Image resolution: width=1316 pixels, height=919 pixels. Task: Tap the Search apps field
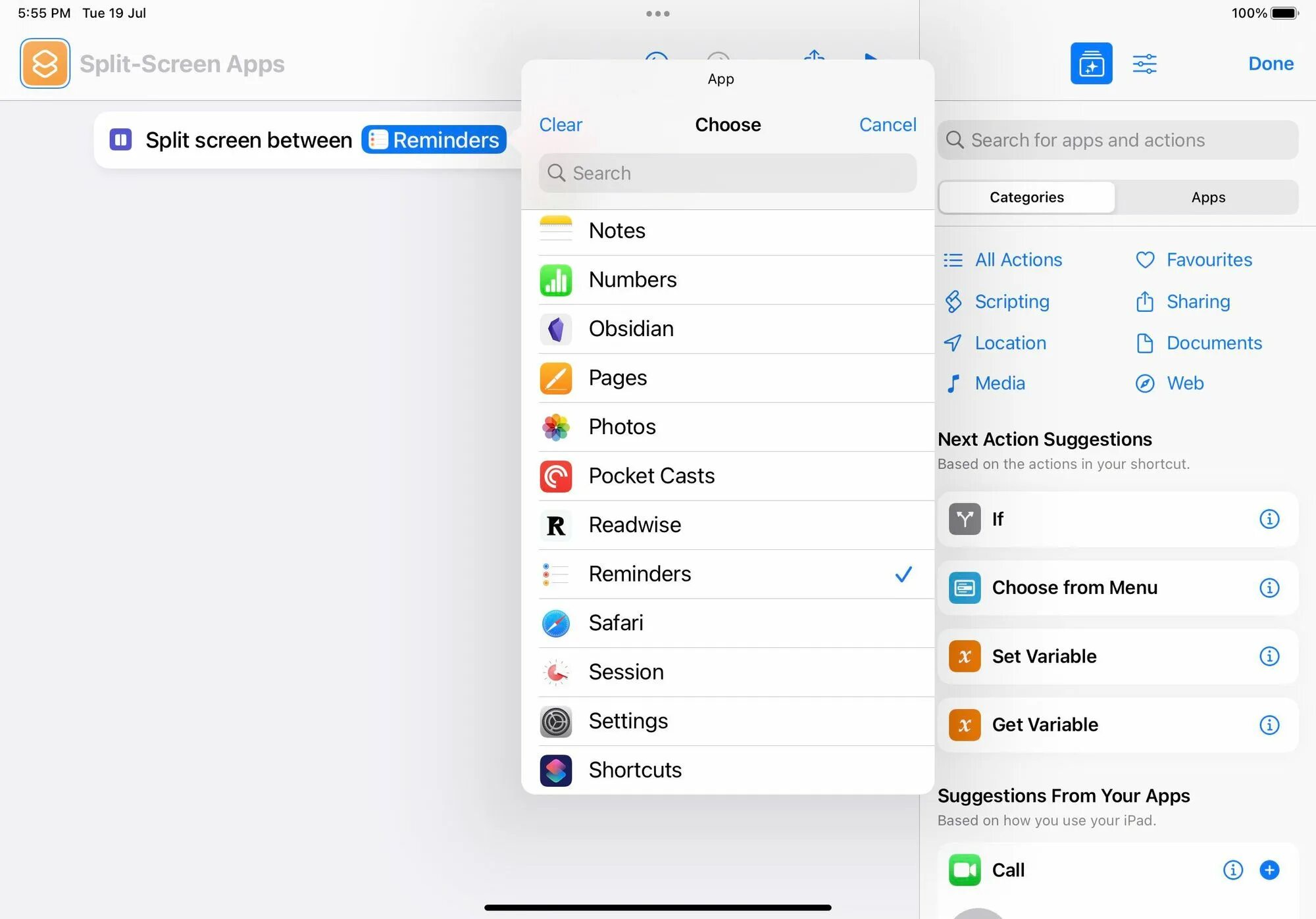(x=727, y=172)
